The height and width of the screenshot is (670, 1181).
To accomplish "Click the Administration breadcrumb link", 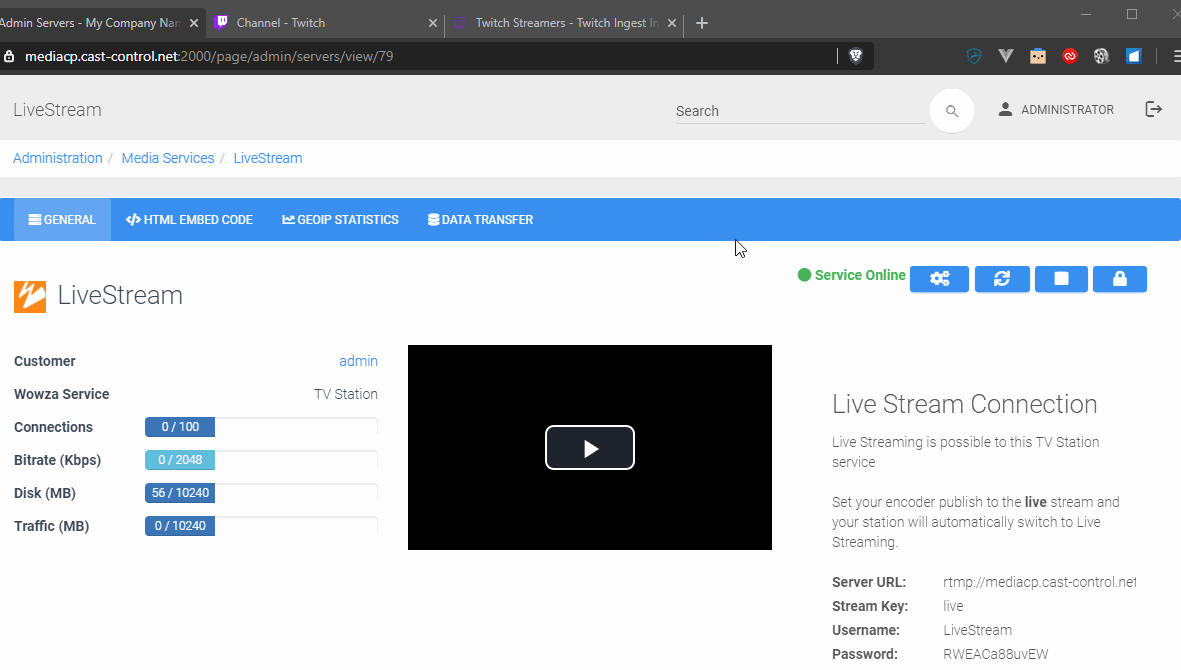I will pyautogui.click(x=58, y=158).
